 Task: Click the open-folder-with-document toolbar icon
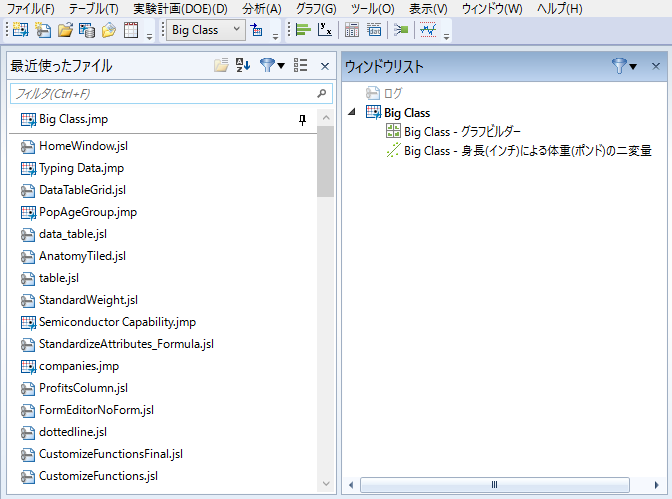click(x=109, y=30)
